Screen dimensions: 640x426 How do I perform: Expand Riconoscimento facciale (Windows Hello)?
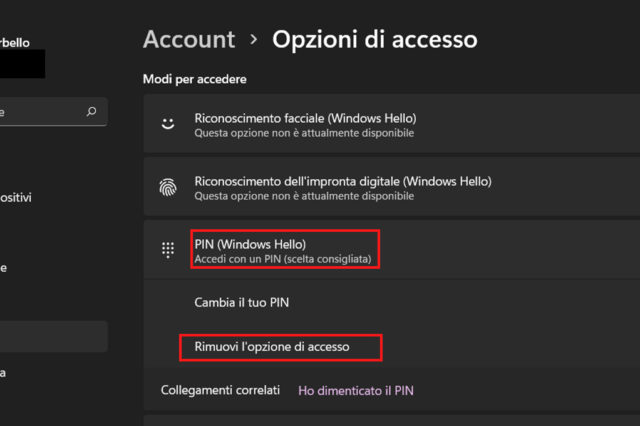tap(400, 125)
